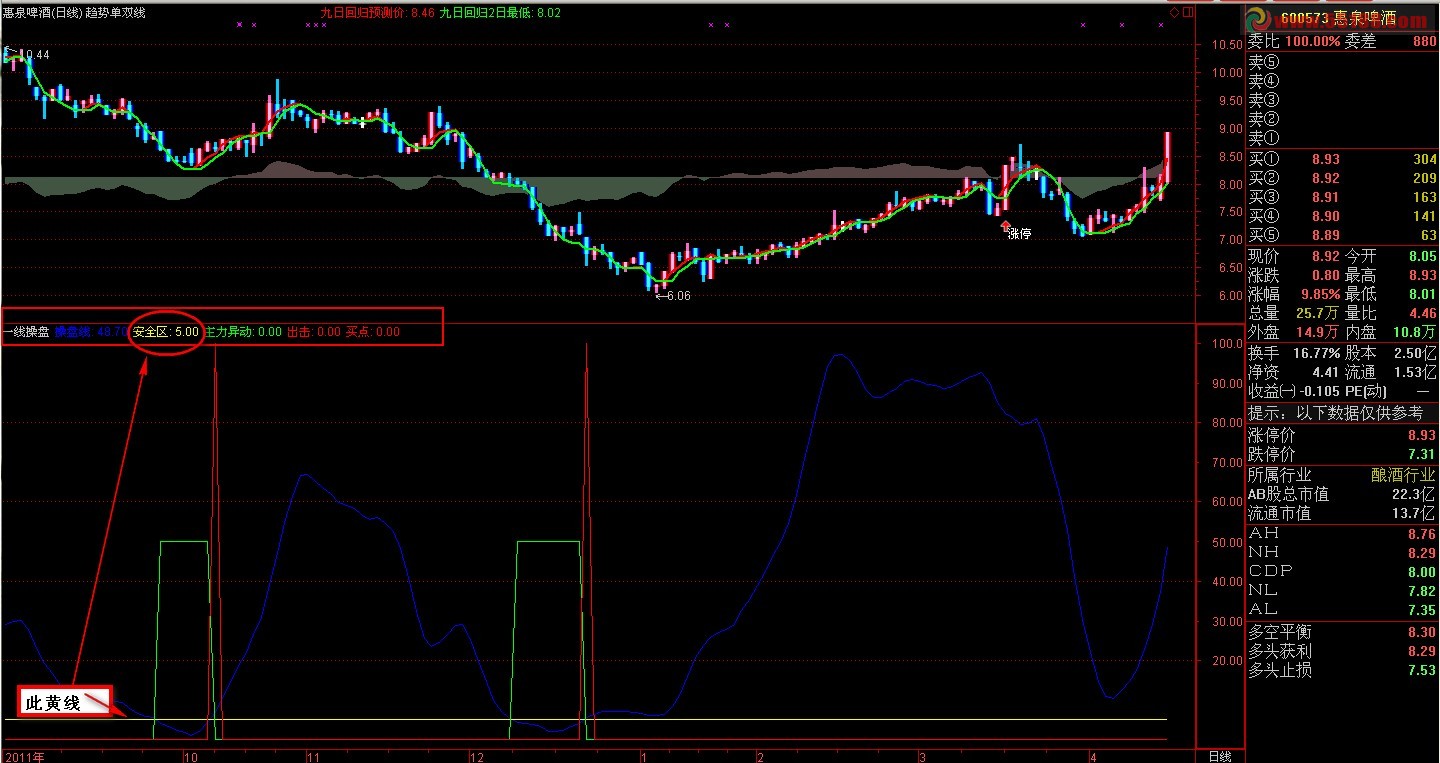Click the 2011年 label on the time axis
The width and height of the screenshot is (1440, 763).
tap(25, 756)
